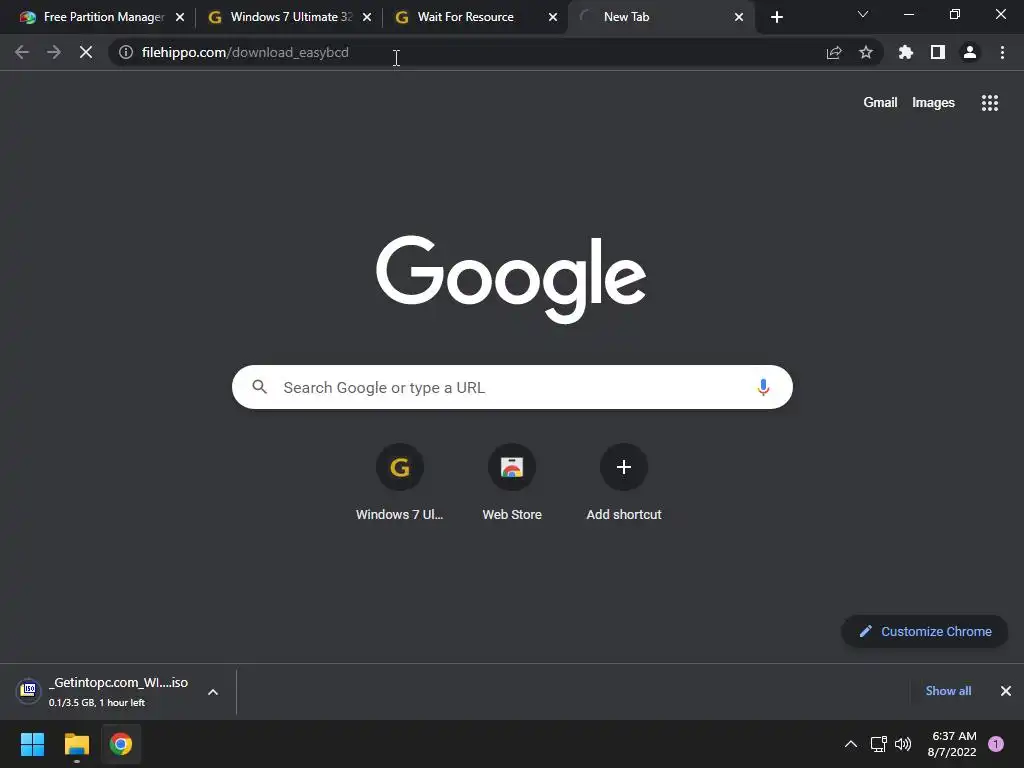
Task: Expand download options for the ISO file
Action: 213,692
